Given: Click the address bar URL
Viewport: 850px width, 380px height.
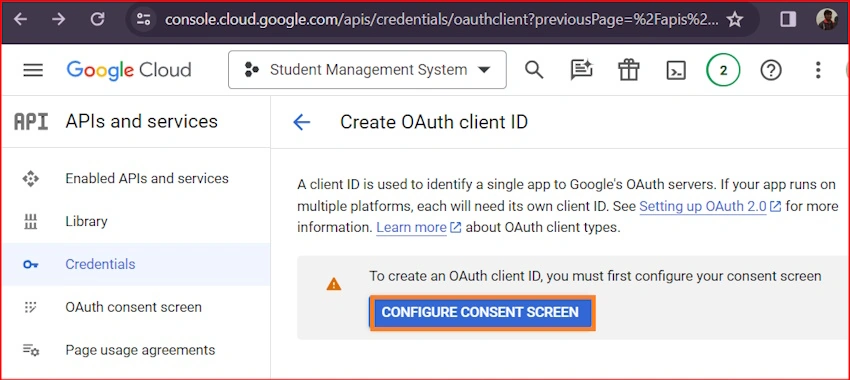Looking at the screenshot, I should click(x=441, y=20).
